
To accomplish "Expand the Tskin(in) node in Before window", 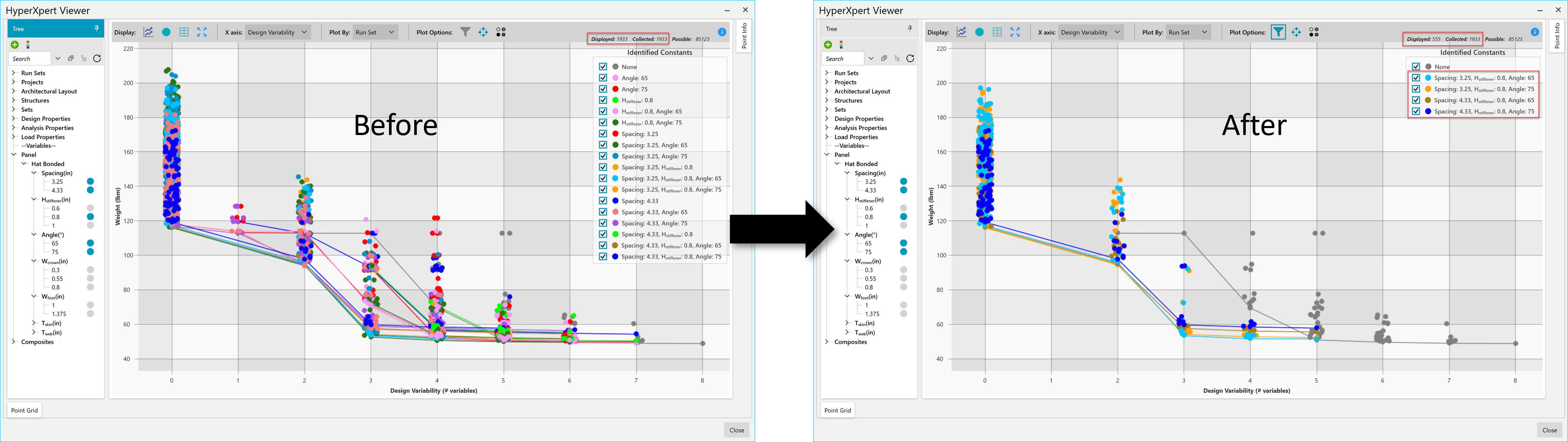I will [34, 323].
